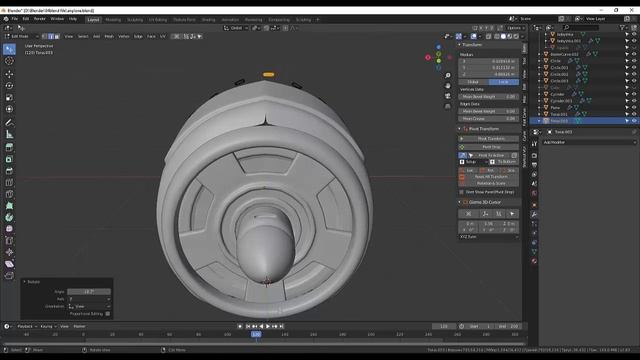The width and height of the screenshot is (640, 360).
Task: Open the XYZ Euler rotation mode dropdown
Action: point(489,237)
